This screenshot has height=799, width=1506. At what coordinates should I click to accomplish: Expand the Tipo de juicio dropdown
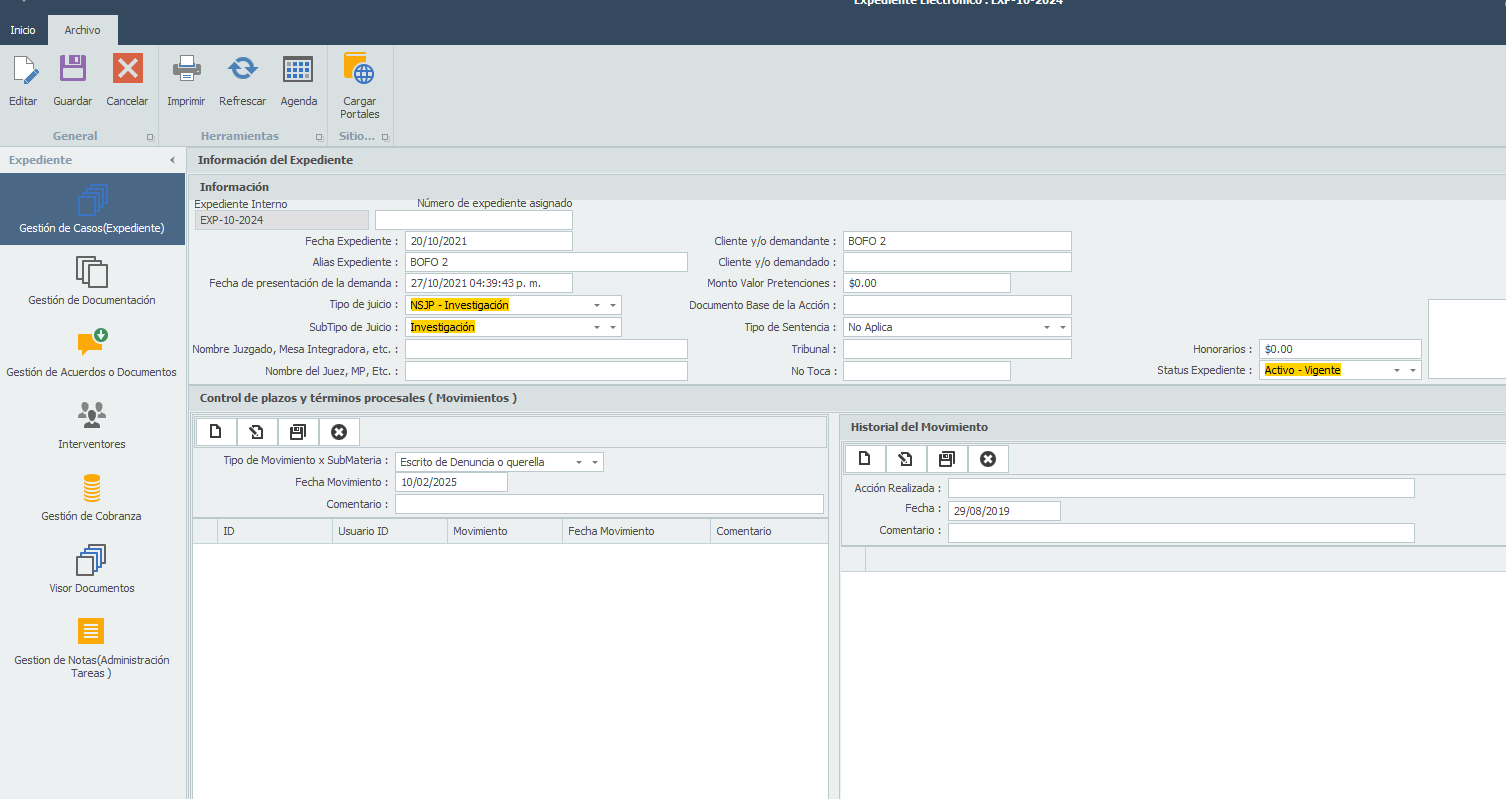[x=611, y=305]
